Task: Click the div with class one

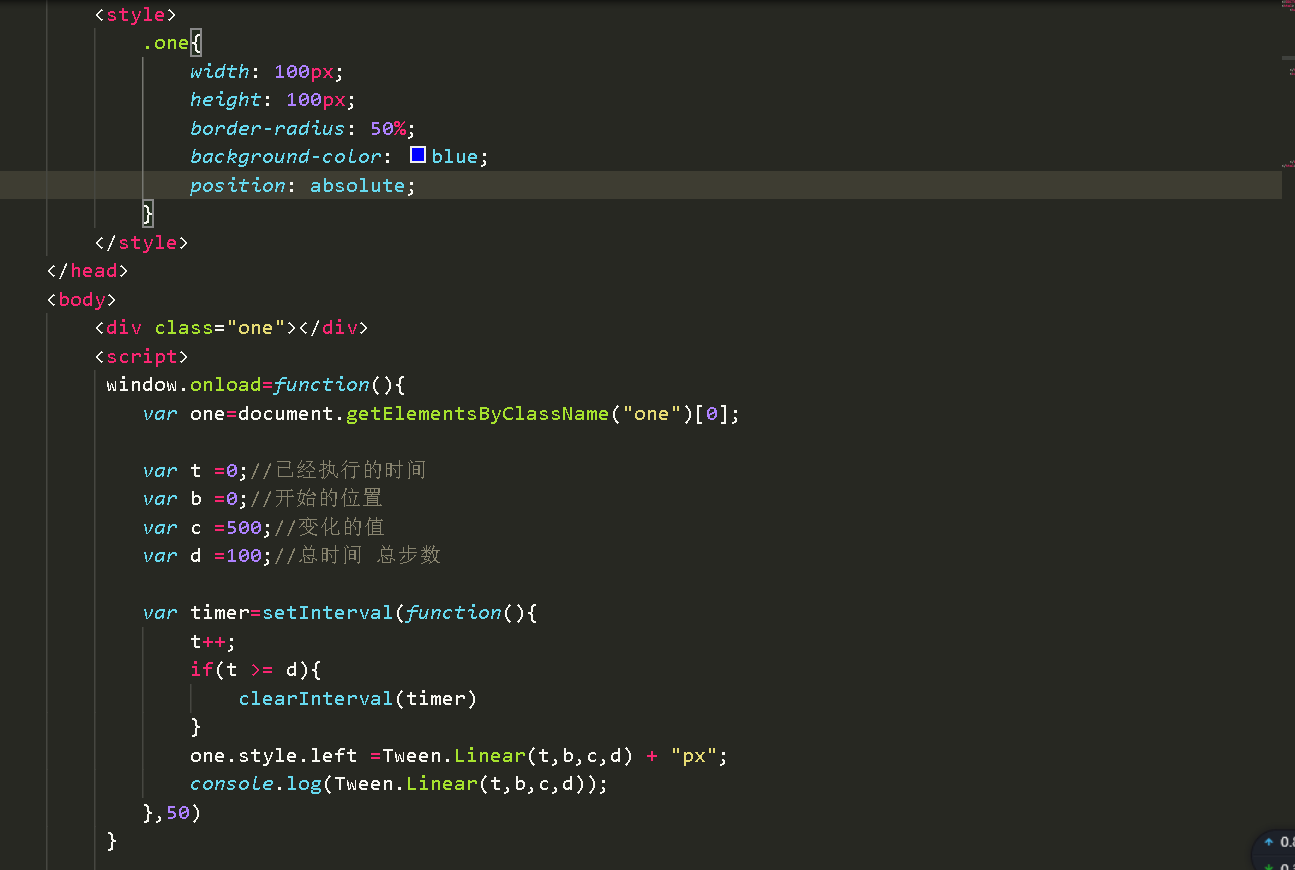Action: (230, 327)
